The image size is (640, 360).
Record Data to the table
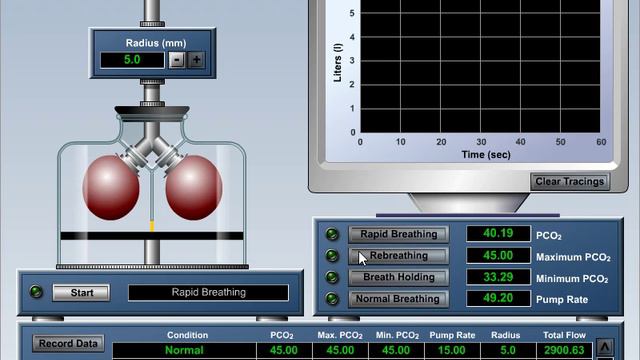68,344
